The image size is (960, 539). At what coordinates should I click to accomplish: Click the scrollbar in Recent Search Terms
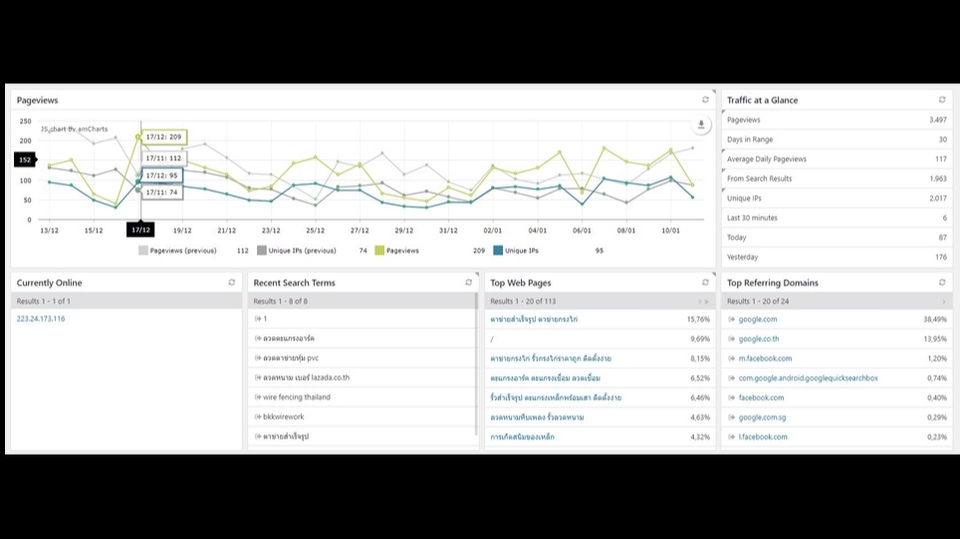point(476,364)
